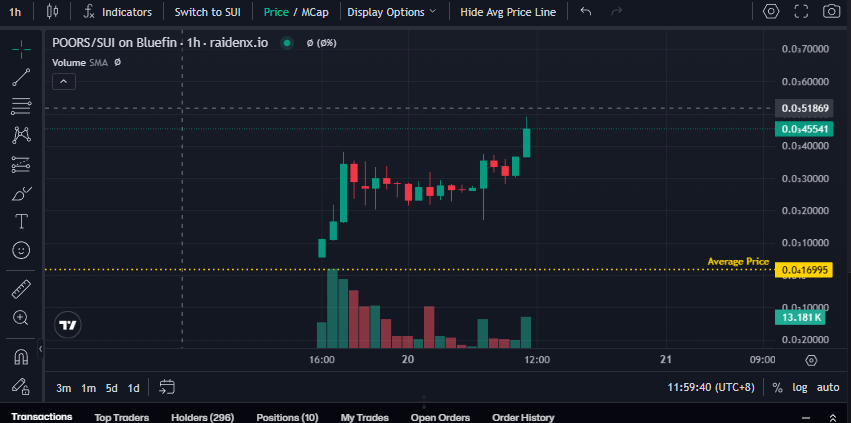Open chart settings hexagon icon
The width and height of the screenshot is (851, 423).
coord(771,11)
